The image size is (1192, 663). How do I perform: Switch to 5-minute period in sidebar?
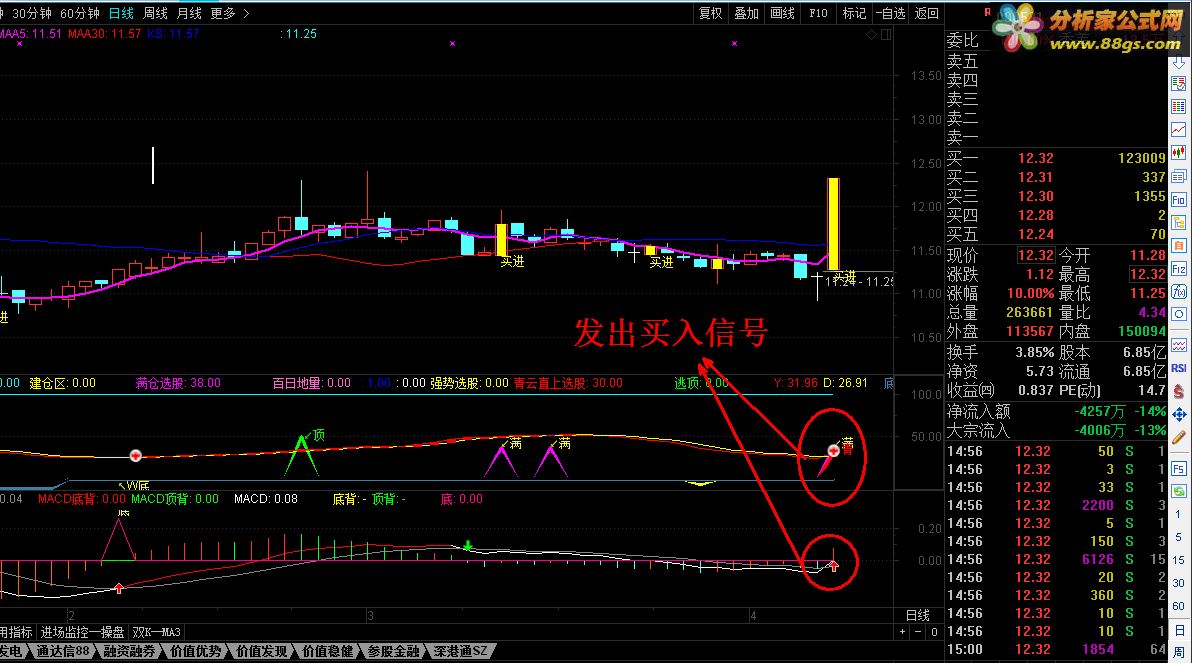point(1178,537)
